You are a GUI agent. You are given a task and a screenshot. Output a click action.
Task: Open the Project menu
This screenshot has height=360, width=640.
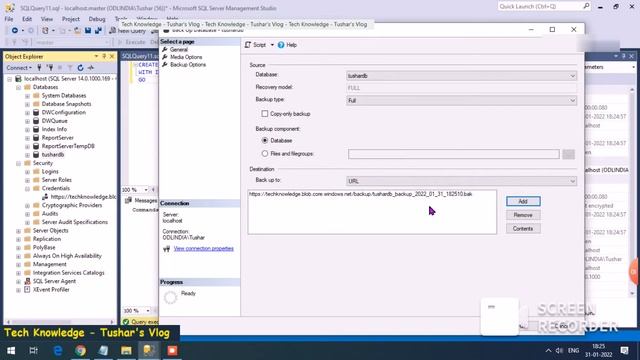[x=71, y=19]
